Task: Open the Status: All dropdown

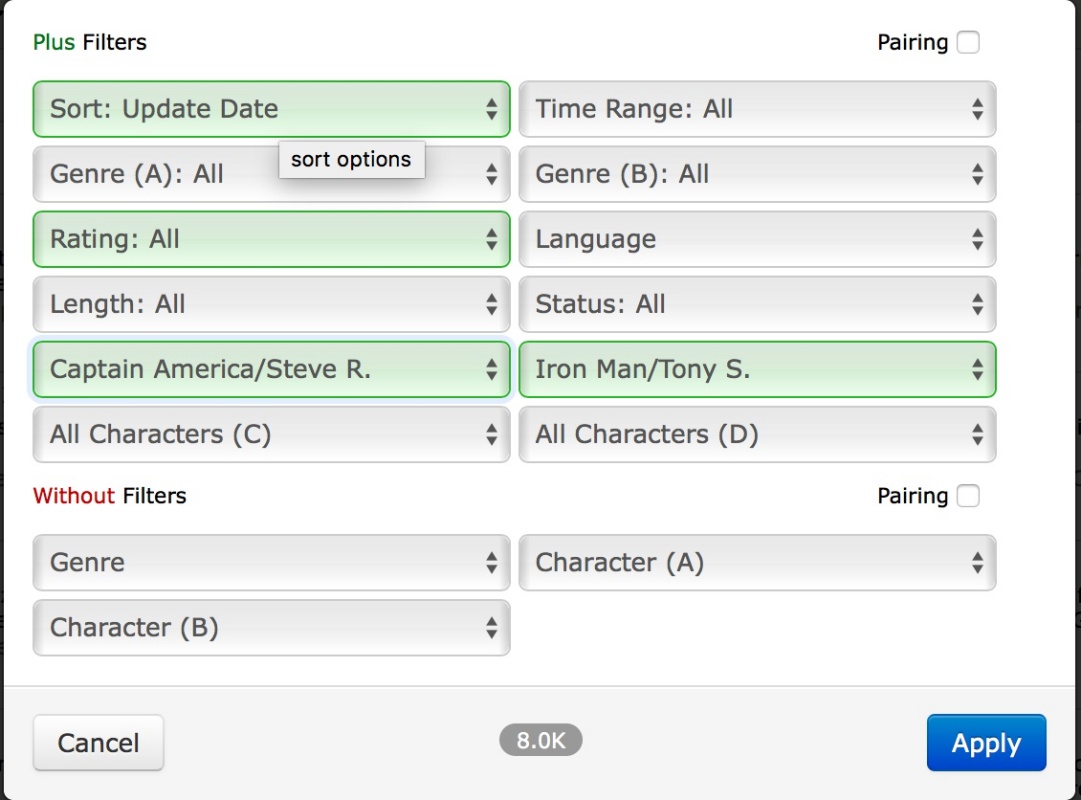Action: 757,304
